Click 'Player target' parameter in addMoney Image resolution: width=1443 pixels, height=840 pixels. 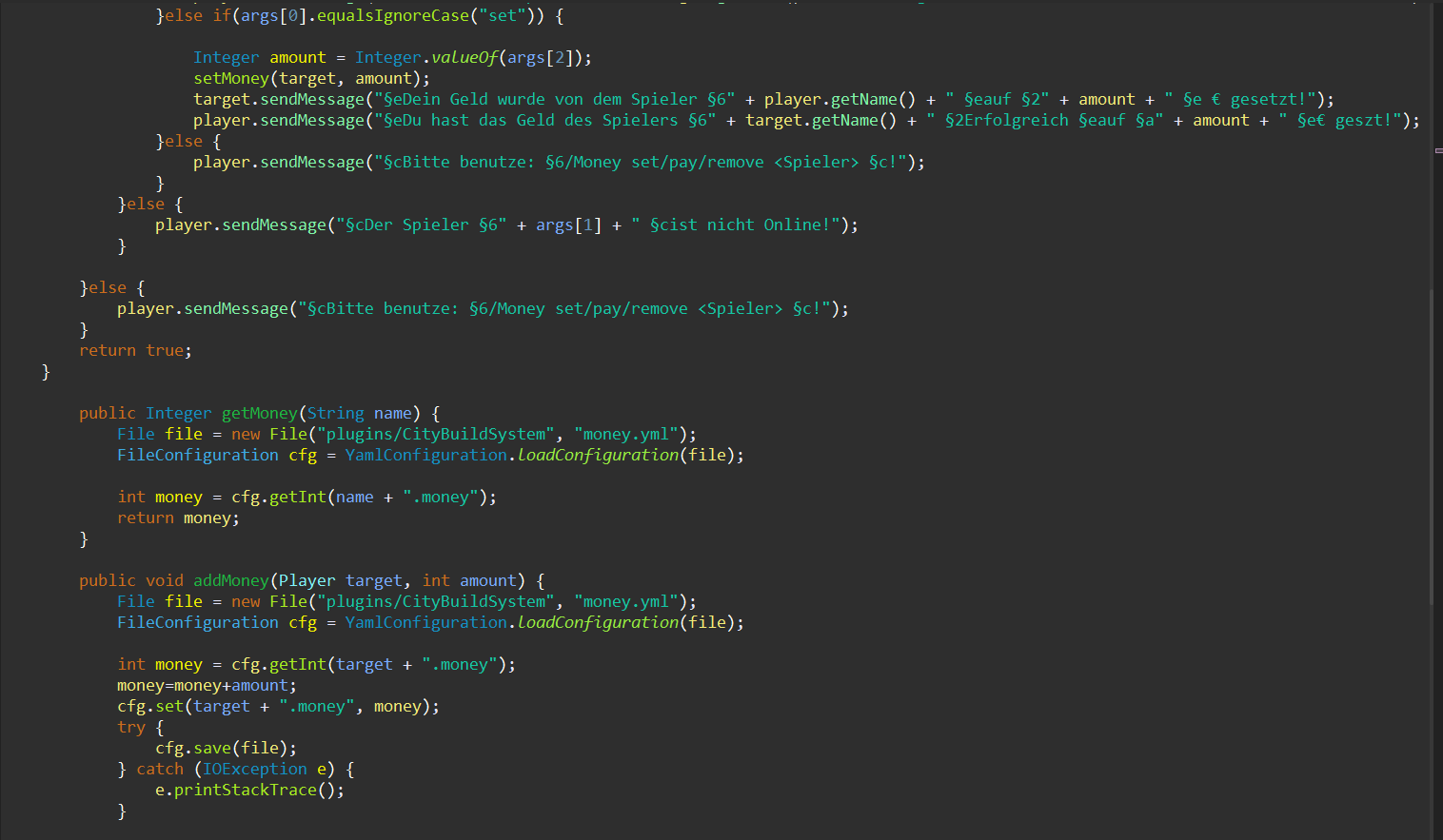[340, 580]
